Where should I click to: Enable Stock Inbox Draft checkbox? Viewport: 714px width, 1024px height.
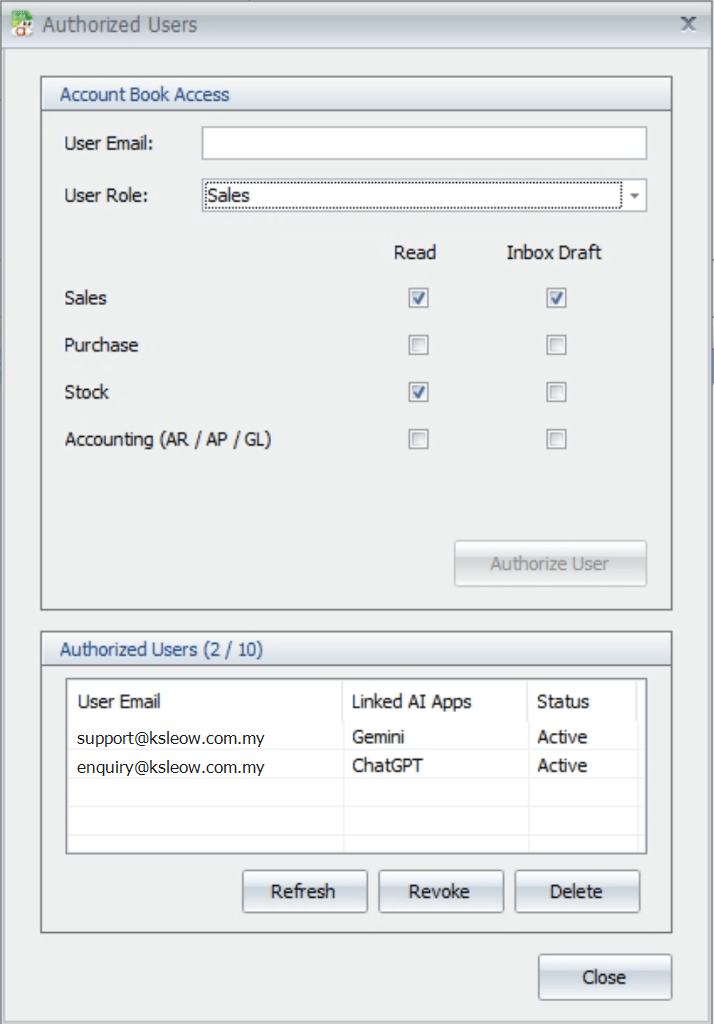556,392
